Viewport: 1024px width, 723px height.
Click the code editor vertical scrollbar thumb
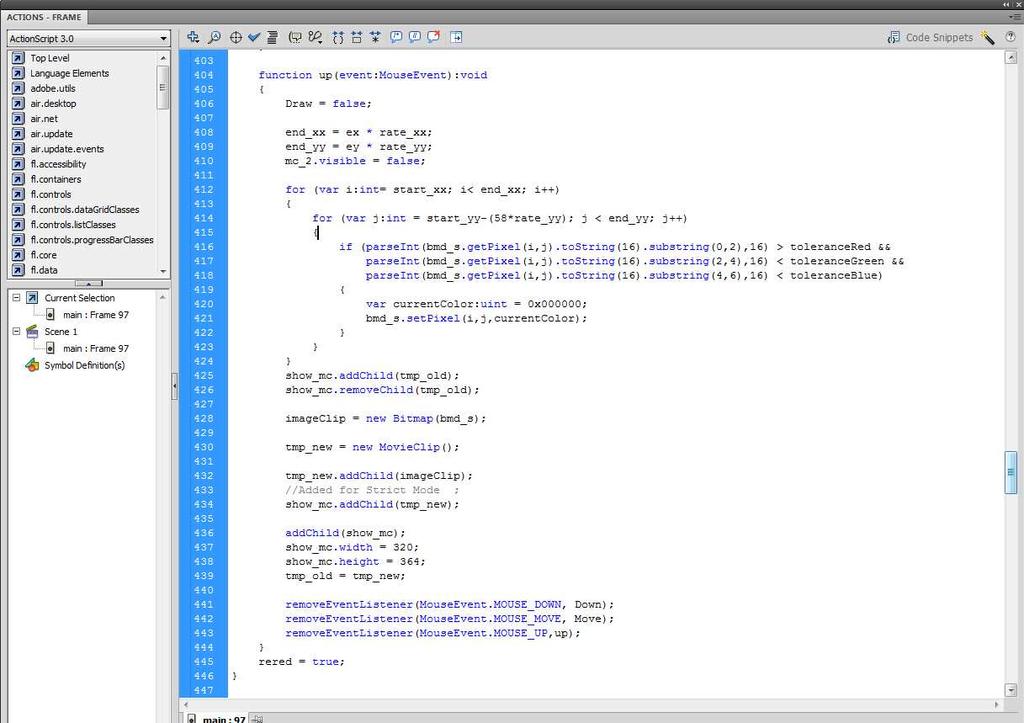coord(1011,472)
